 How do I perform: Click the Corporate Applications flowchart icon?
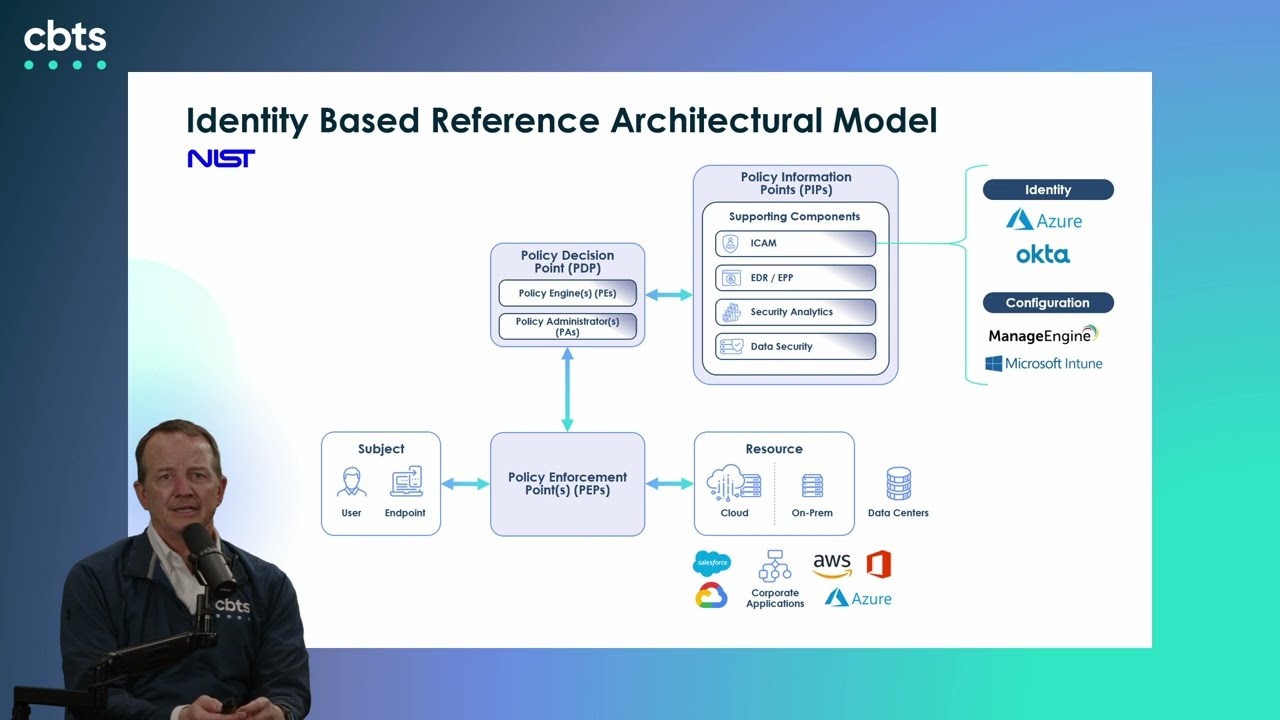775,566
